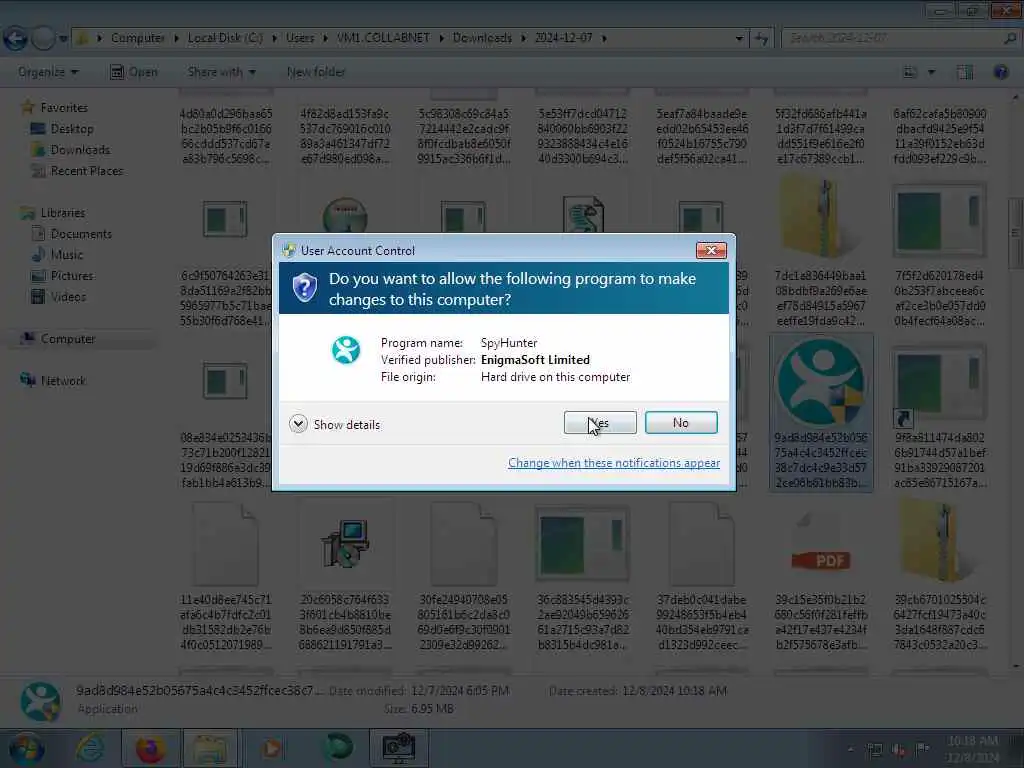Click file name 4d80a0d296baa65

click(x=226, y=136)
